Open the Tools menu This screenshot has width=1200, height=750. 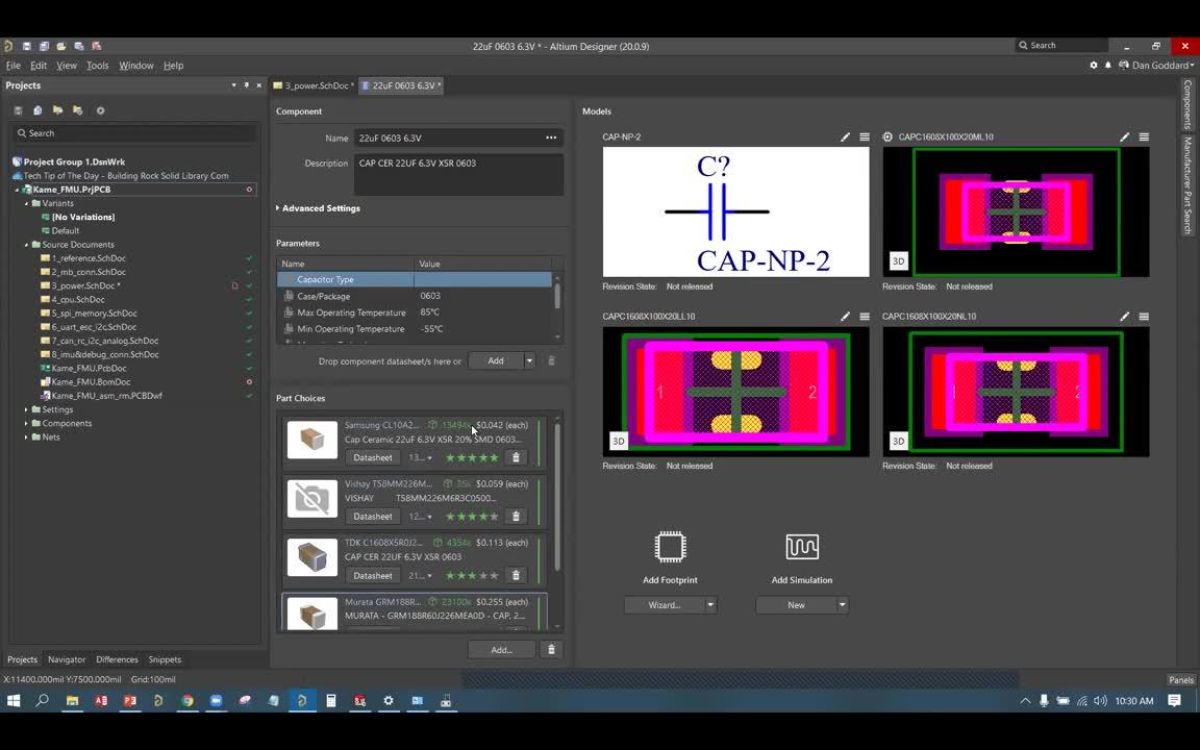[97, 66]
